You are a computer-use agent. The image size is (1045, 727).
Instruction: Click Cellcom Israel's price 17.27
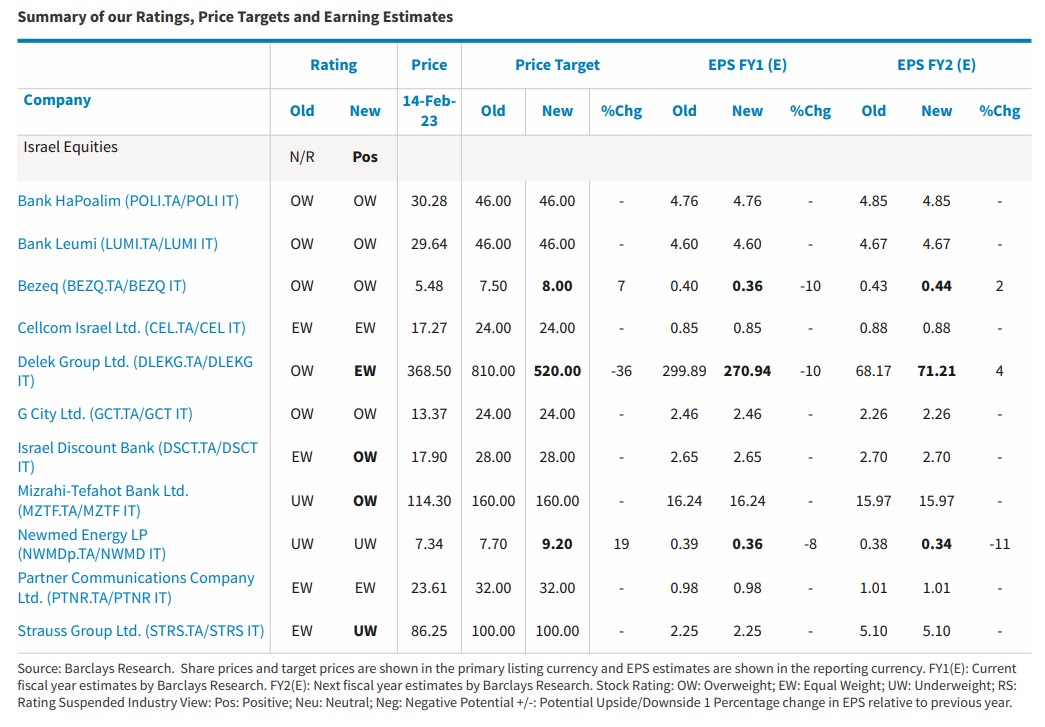point(429,328)
